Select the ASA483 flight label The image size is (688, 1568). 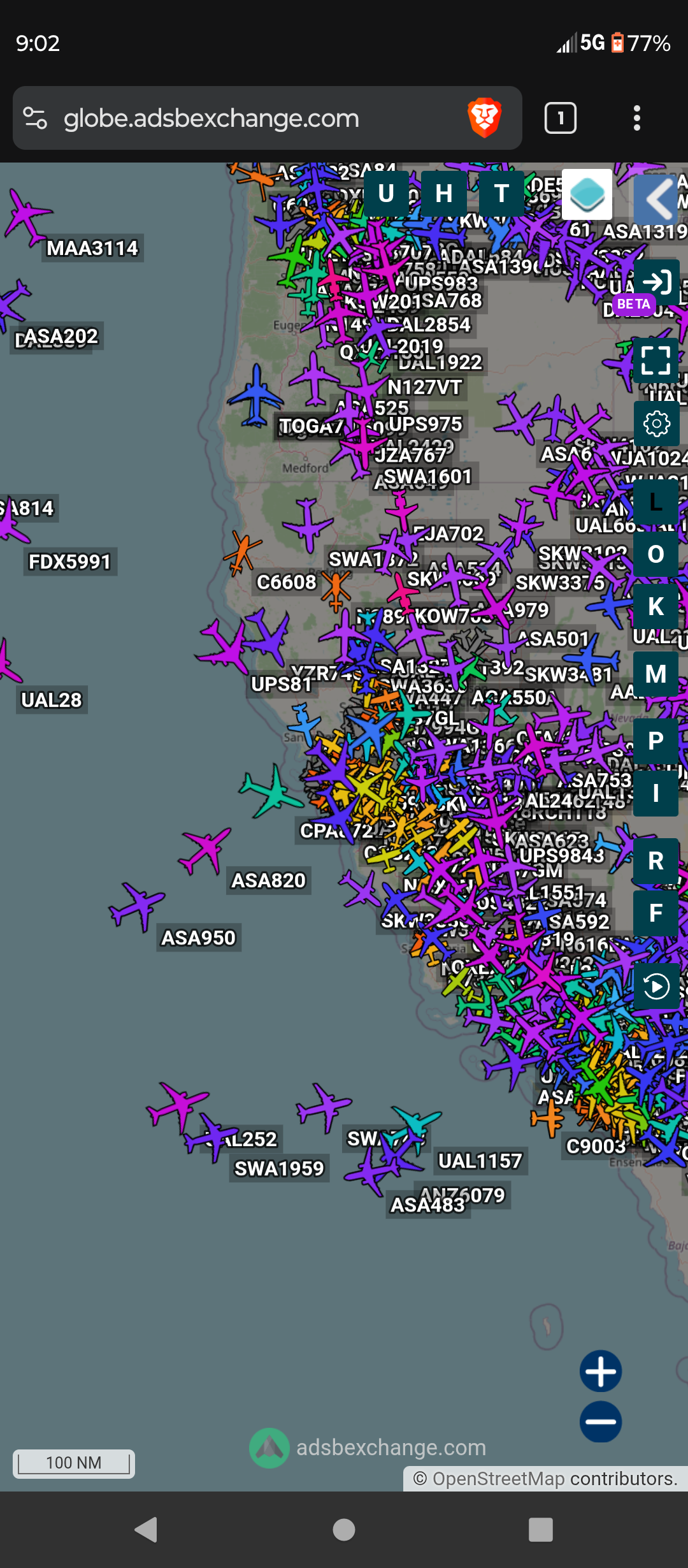pyautogui.click(x=428, y=1205)
